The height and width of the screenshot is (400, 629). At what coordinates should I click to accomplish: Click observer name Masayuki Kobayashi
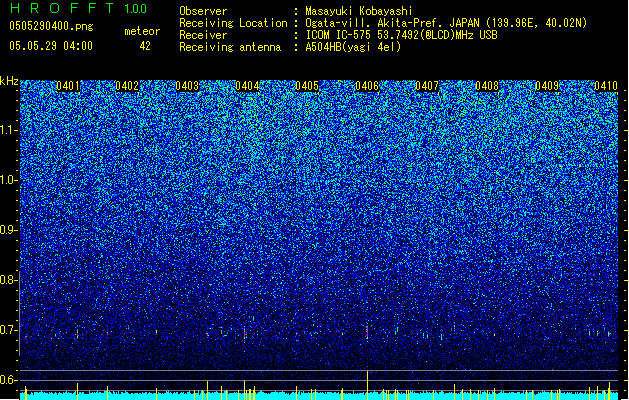359,11
